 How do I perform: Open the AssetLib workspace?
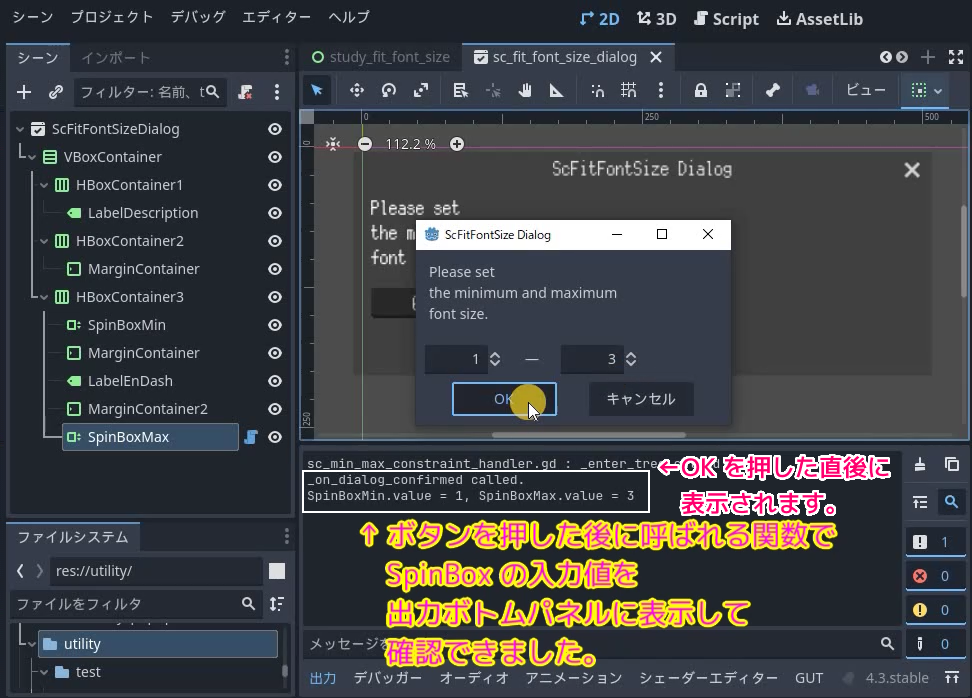click(820, 19)
